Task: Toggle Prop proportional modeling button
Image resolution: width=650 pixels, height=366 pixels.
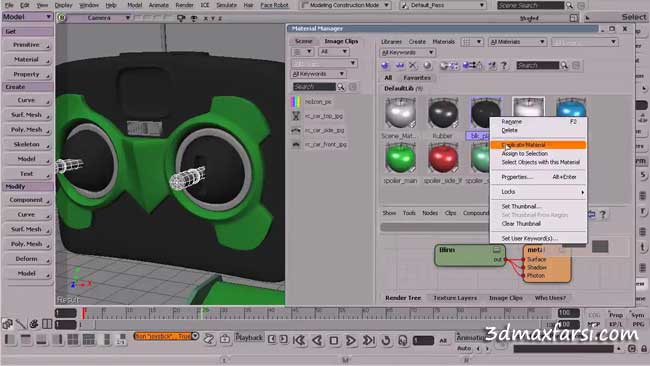Action: (616, 315)
